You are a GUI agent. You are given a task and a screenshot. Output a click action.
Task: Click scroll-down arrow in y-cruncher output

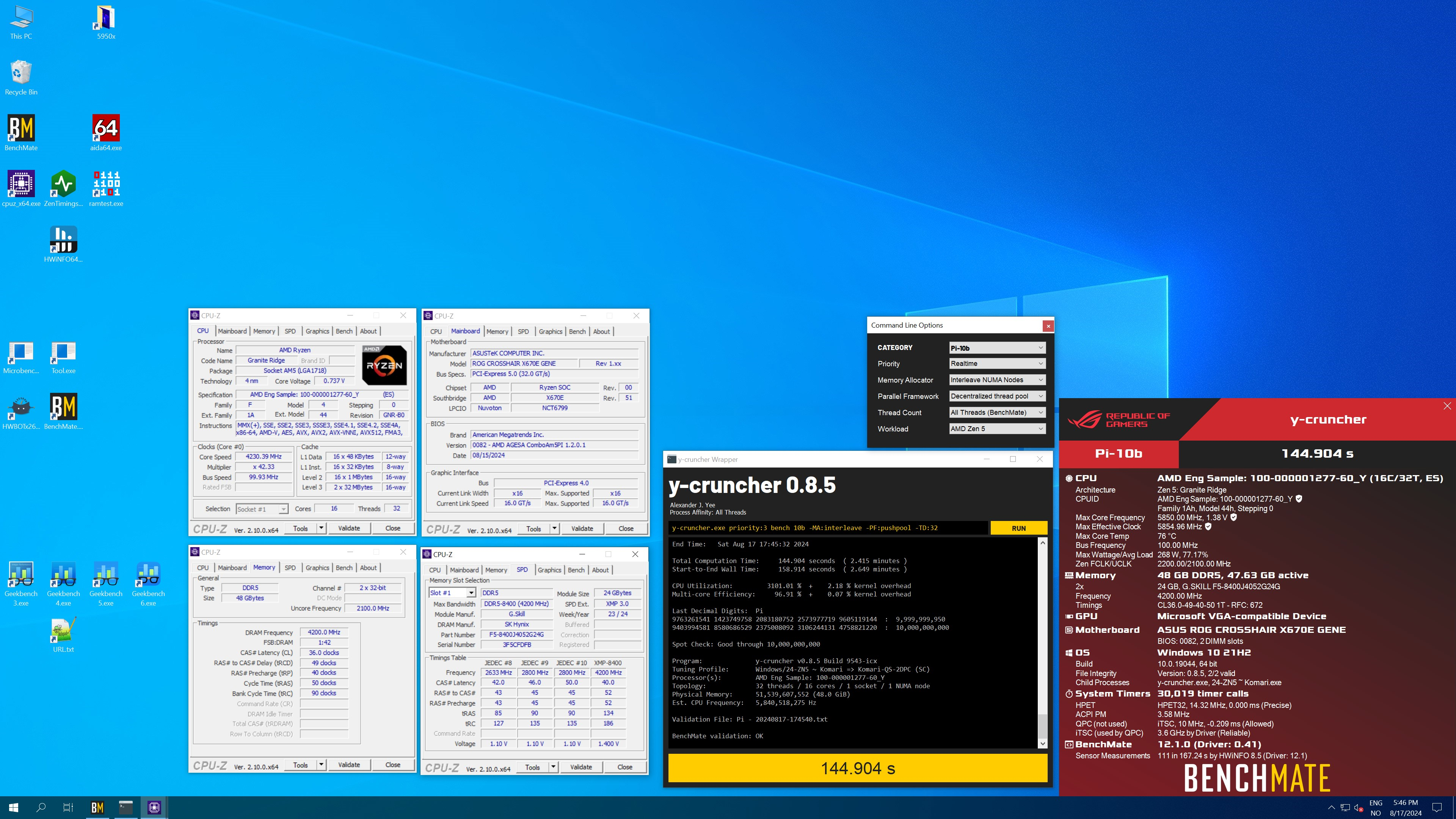pyautogui.click(x=1043, y=744)
